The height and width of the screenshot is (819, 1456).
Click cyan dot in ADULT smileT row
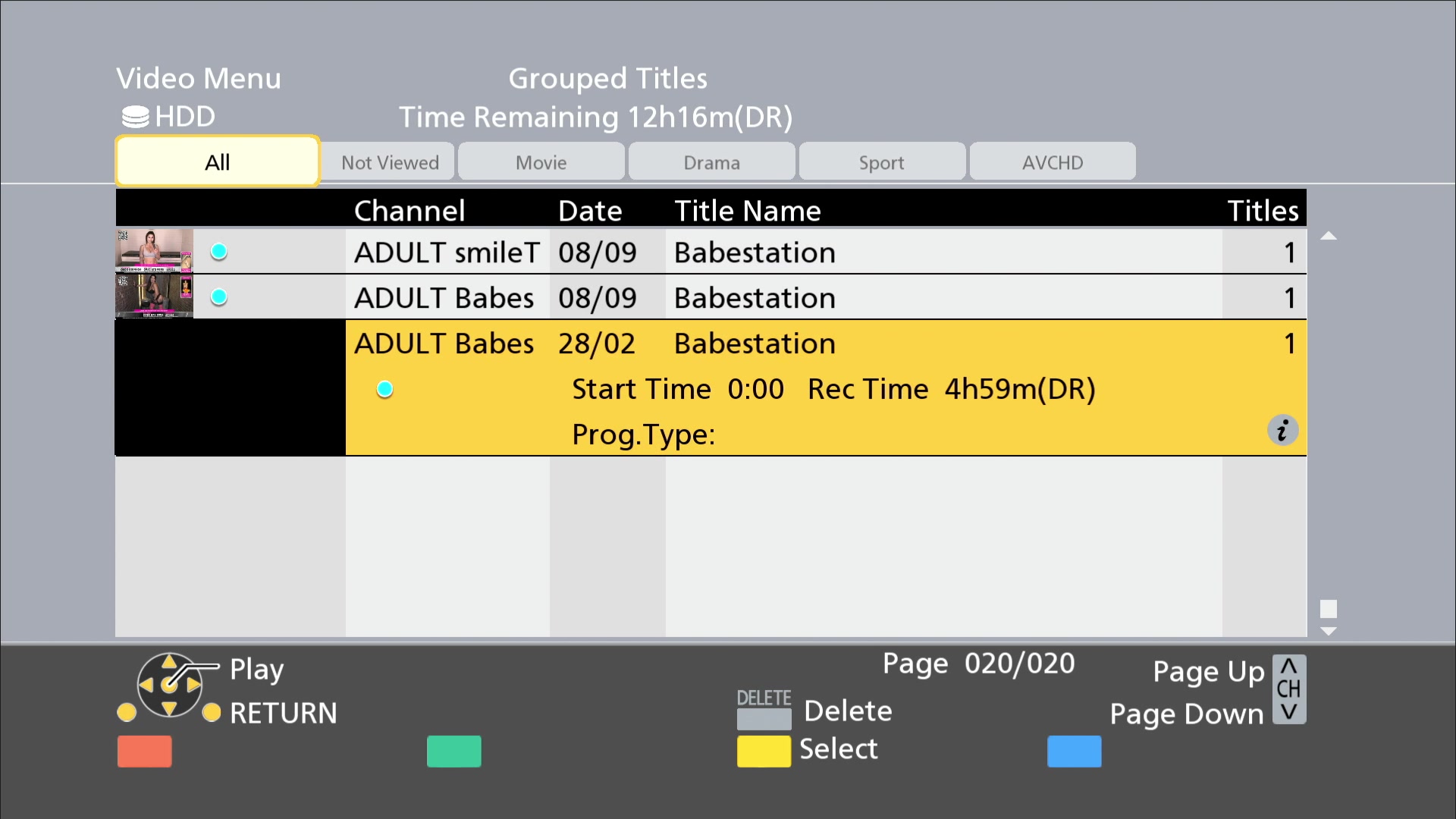coord(219,252)
